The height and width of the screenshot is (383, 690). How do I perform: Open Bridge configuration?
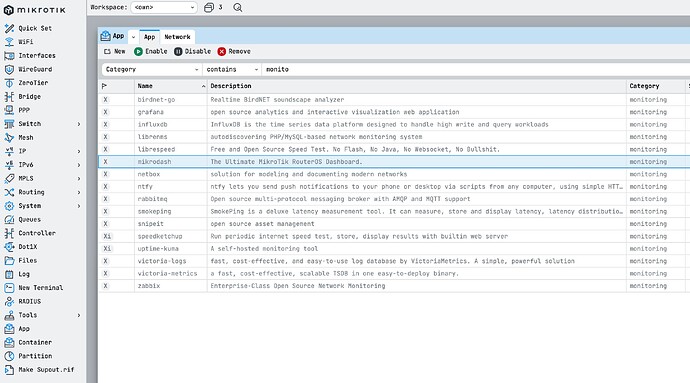[x=29, y=96]
